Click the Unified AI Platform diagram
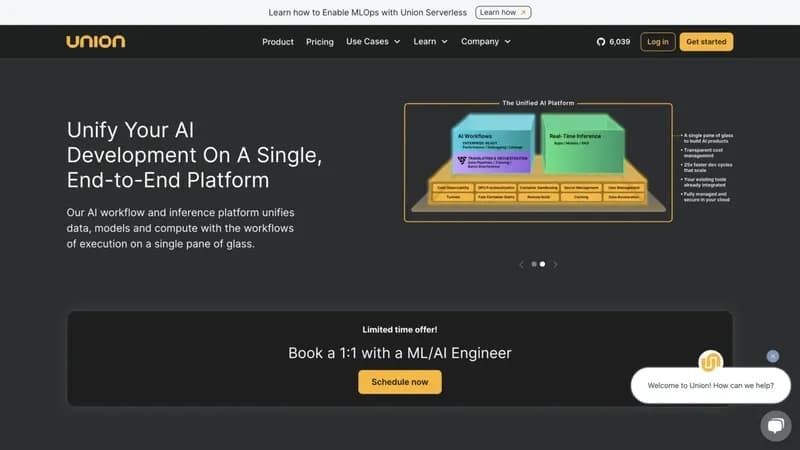 pos(538,162)
